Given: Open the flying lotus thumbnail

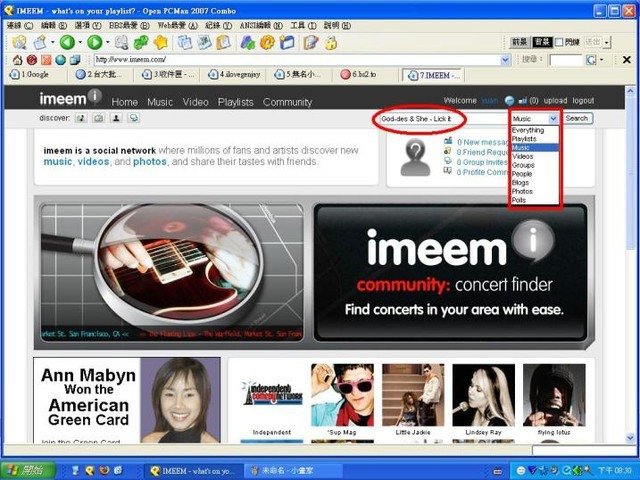Looking at the screenshot, I should (x=554, y=395).
